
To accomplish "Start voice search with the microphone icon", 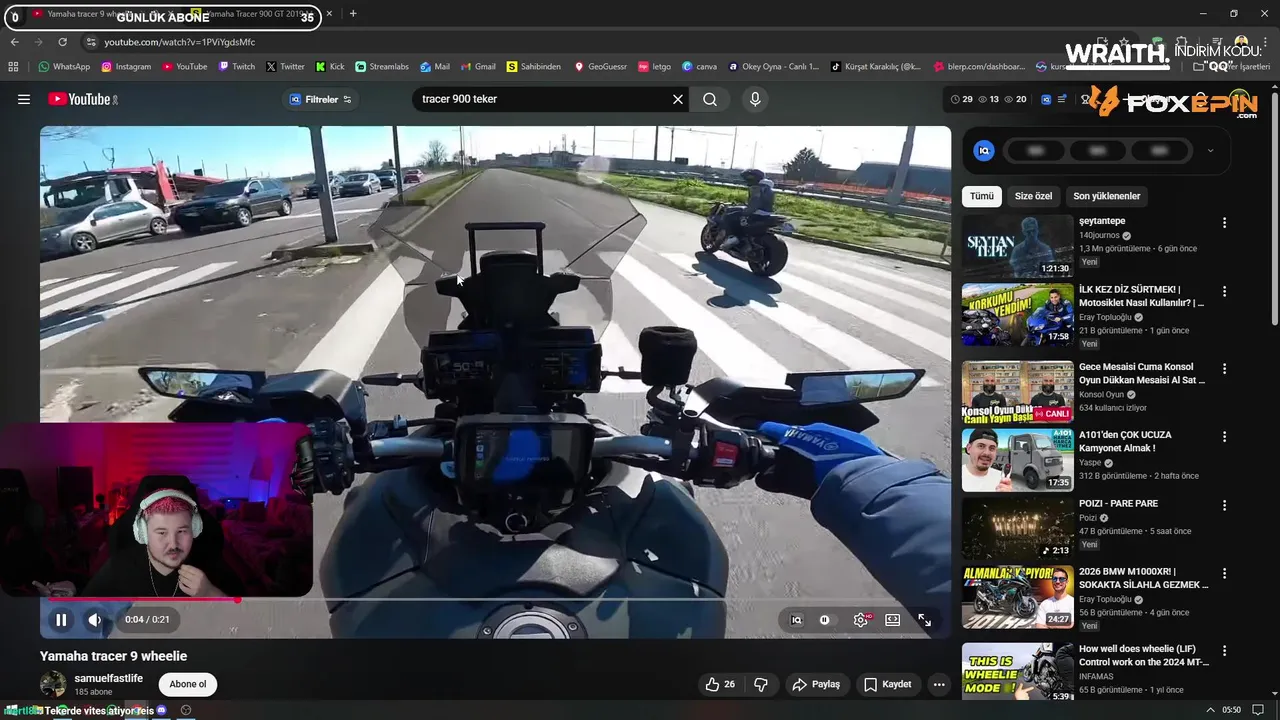I will click(755, 99).
